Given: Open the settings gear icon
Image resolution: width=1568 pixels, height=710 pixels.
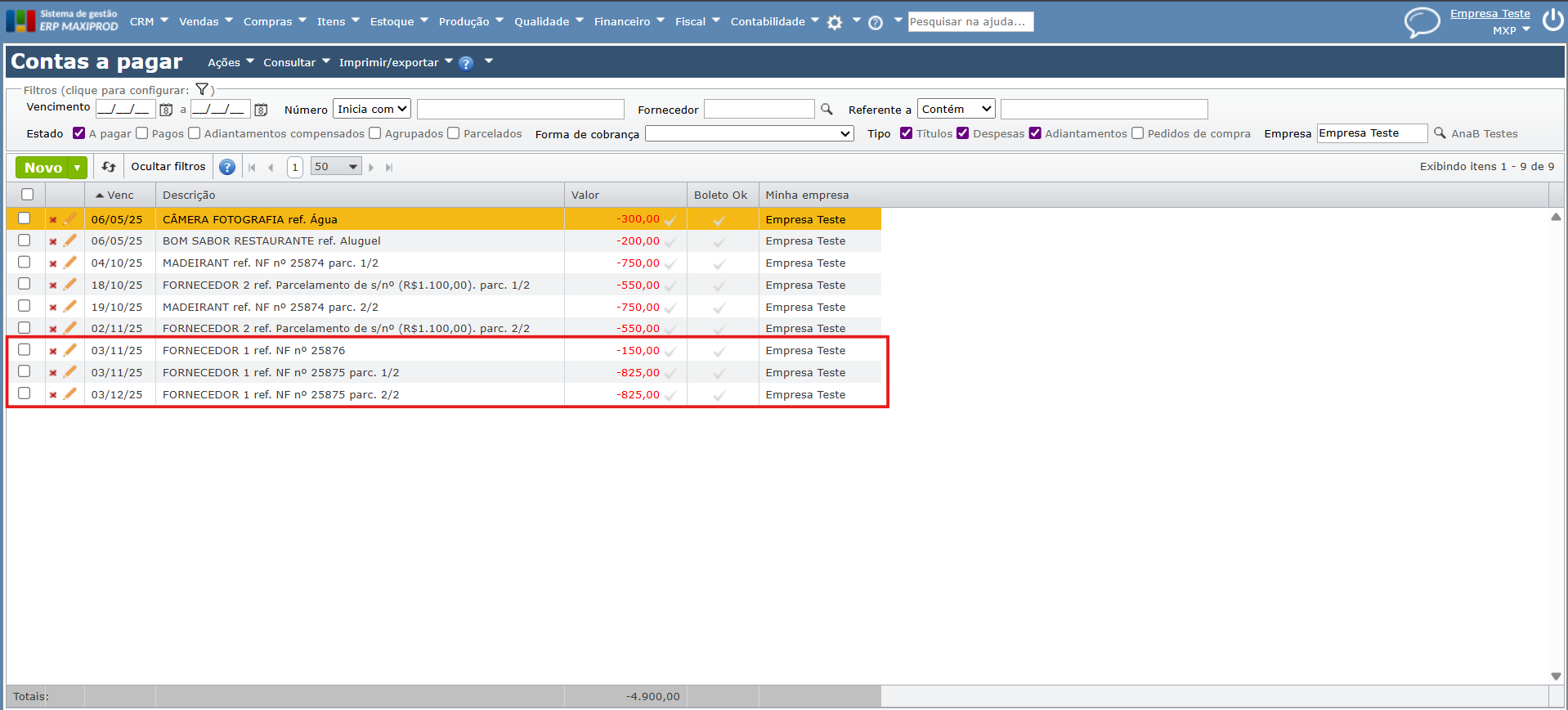Looking at the screenshot, I should pos(835,22).
